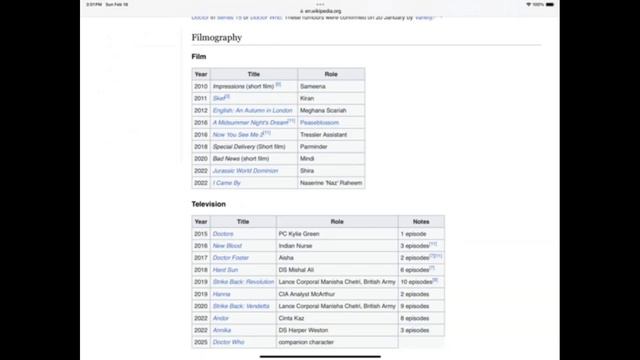Screen dimensions: 640x360
Task: Click the PC Kylie Green role cell
Action: pos(337,234)
